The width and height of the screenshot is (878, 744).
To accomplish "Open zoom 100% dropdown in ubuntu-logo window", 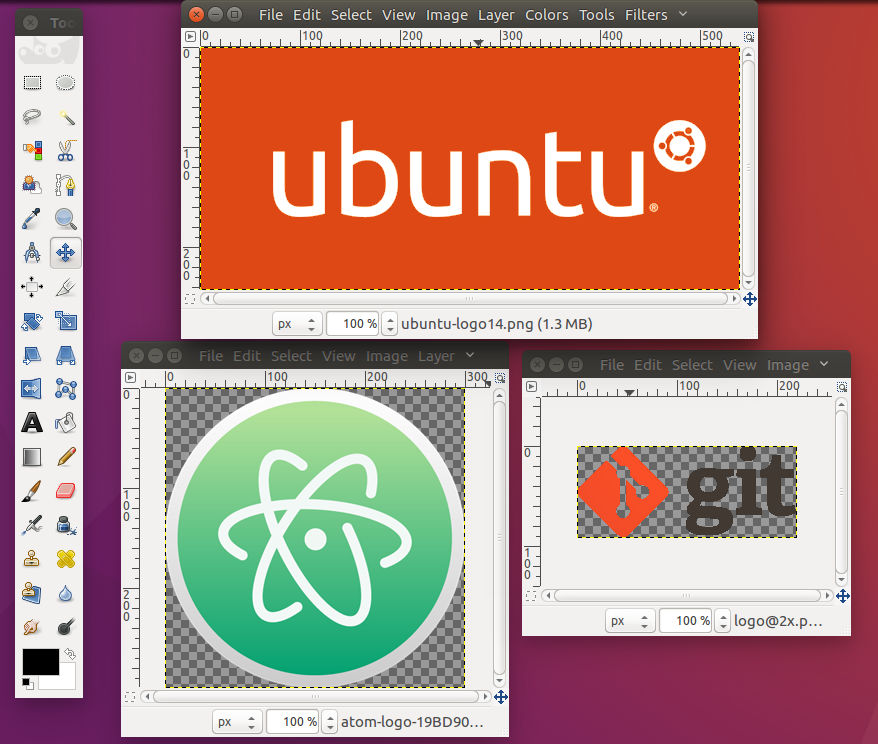I will tap(390, 324).
